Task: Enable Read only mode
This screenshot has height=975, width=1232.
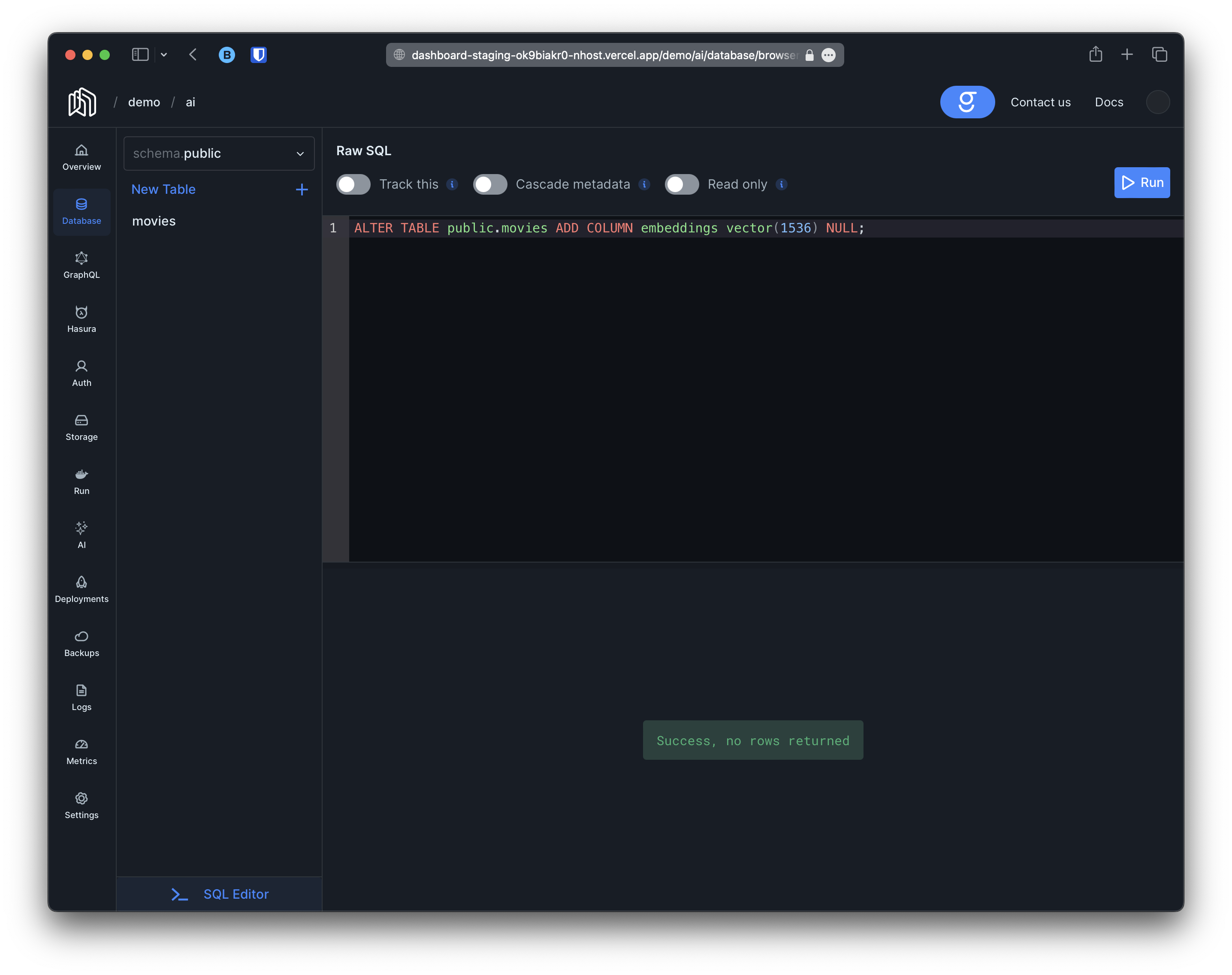Action: pyautogui.click(x=681, y=184)
